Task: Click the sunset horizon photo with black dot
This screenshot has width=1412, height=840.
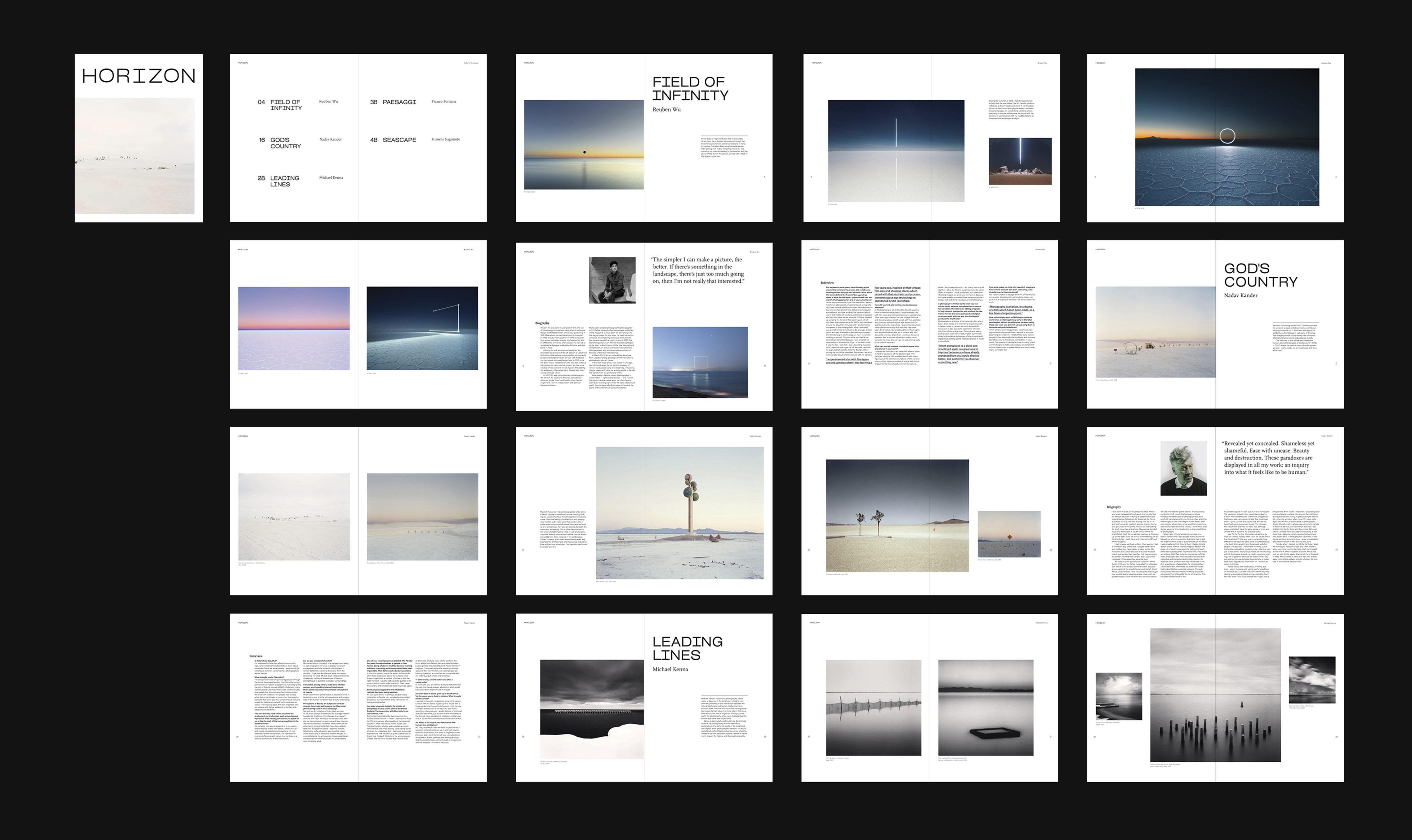Action: [583, 145]
